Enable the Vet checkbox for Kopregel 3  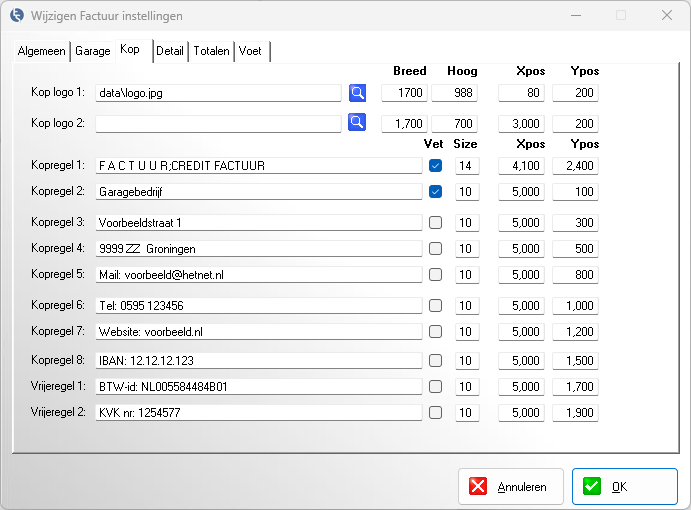click(435, 222)
